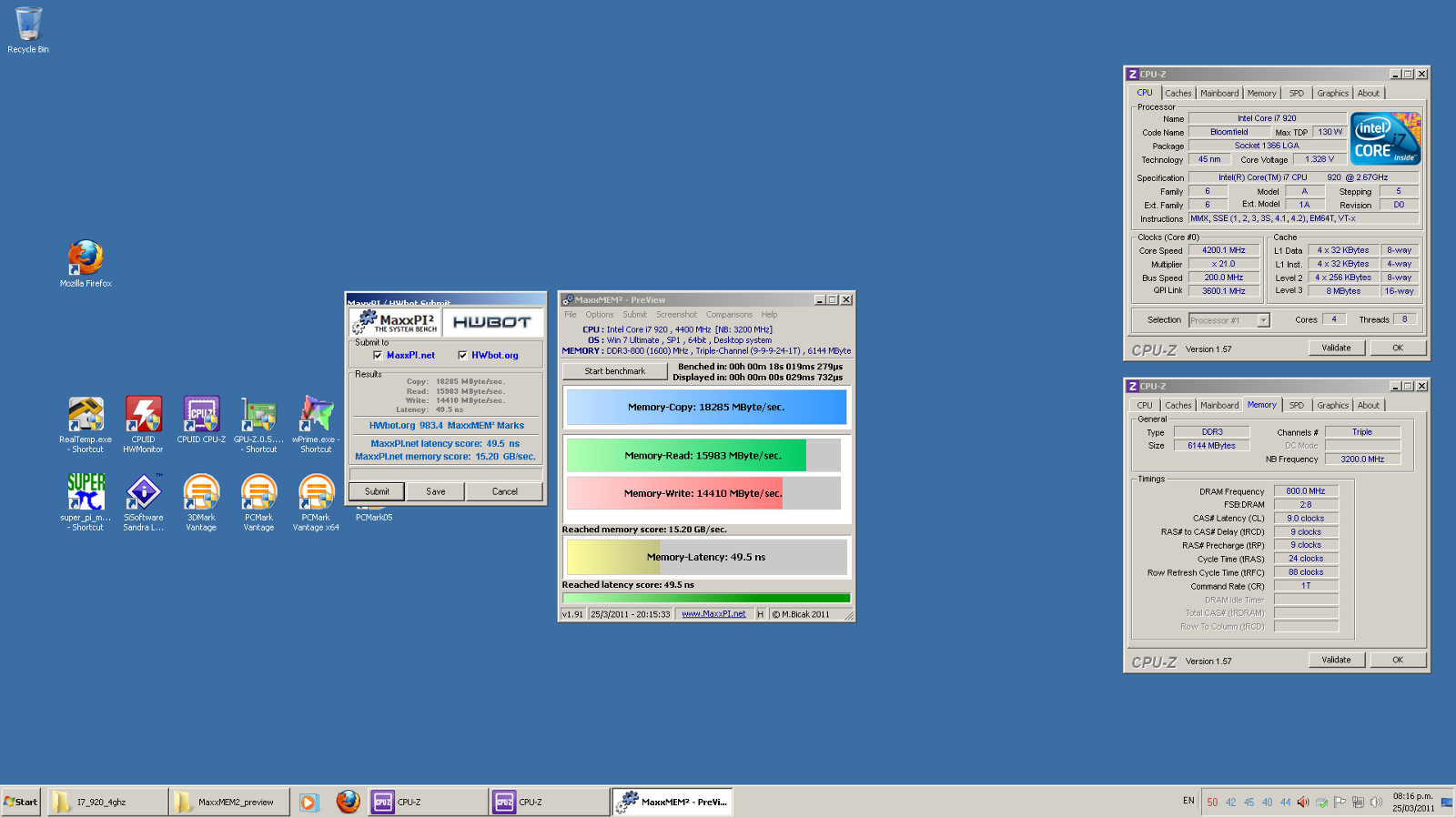Click the Memory-Latency result bar

click(706, 557)
